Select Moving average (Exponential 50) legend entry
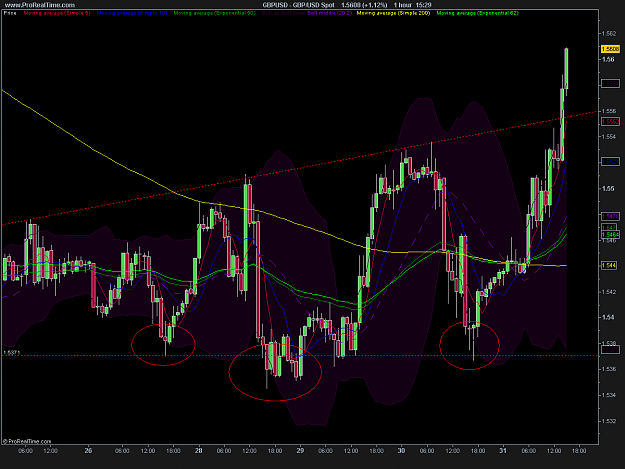Viewport: 625px width, 469px height. pyautogui.click(x=214, y=13)
